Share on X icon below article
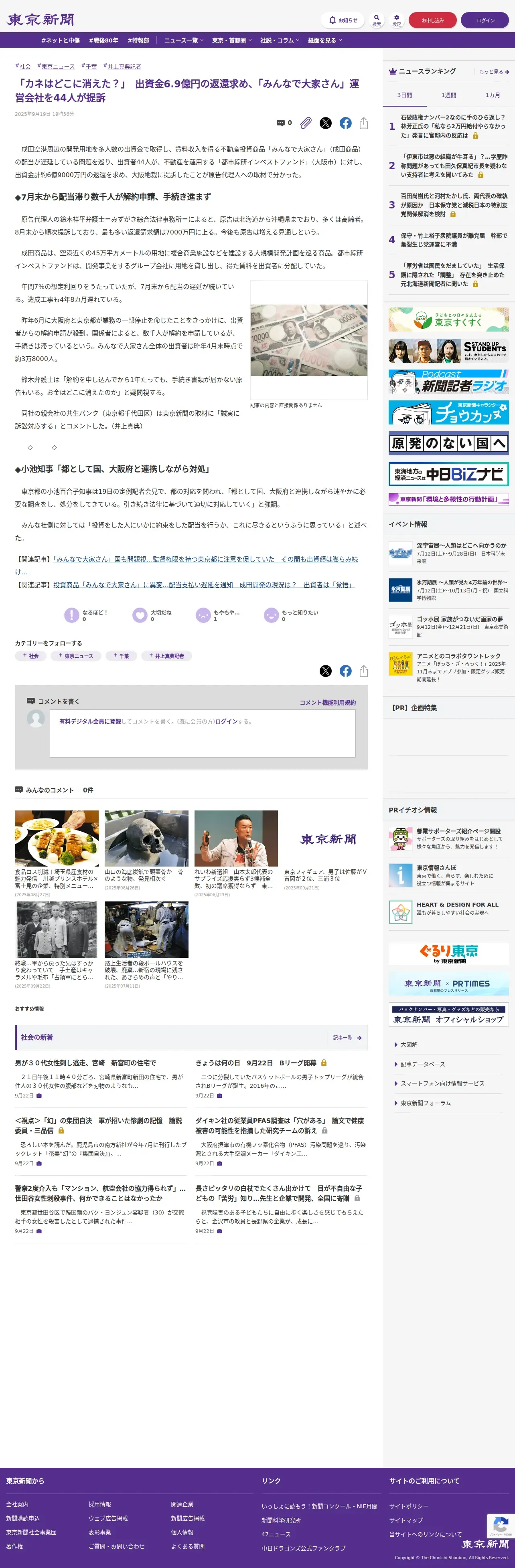The height and width of the screenshot is (1568, 515). 325,671
